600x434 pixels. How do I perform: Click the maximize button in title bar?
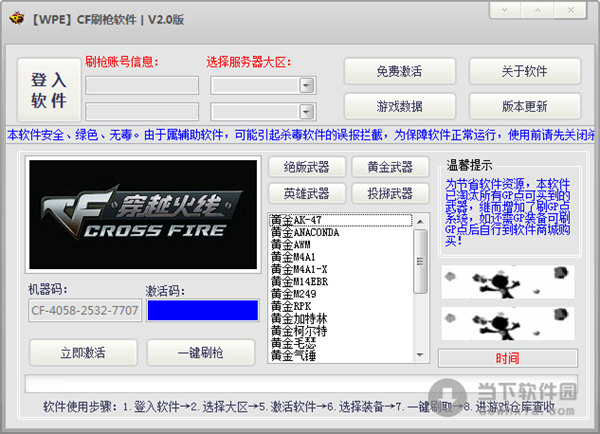538,10
